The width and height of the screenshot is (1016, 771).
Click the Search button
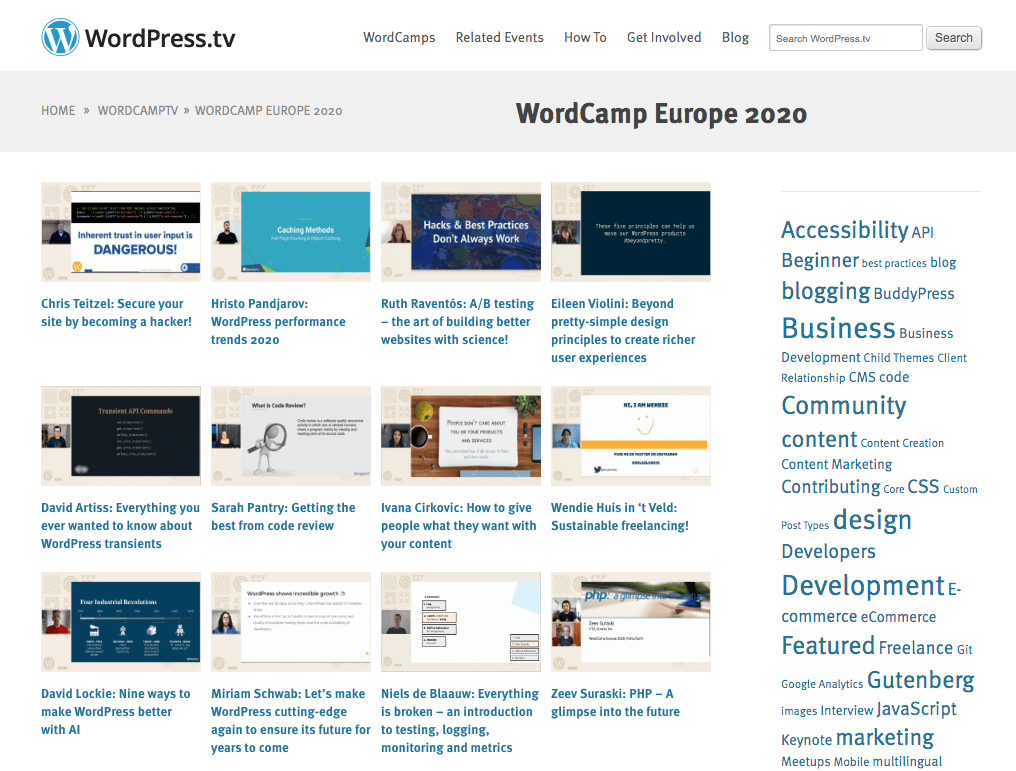[x=952, y=37]
